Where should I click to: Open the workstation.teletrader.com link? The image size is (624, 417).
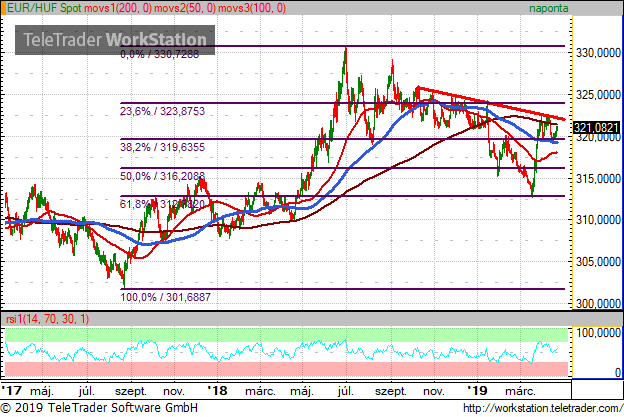543,408
